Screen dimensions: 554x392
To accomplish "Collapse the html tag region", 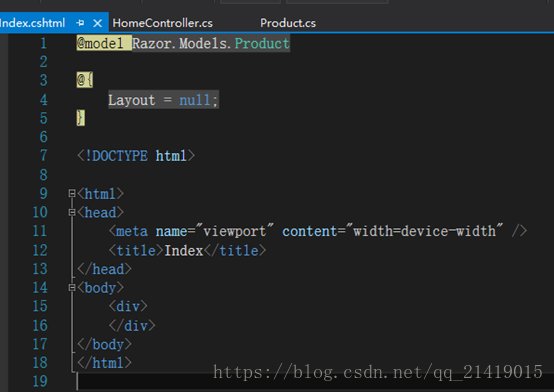I will tap(72, 193).
